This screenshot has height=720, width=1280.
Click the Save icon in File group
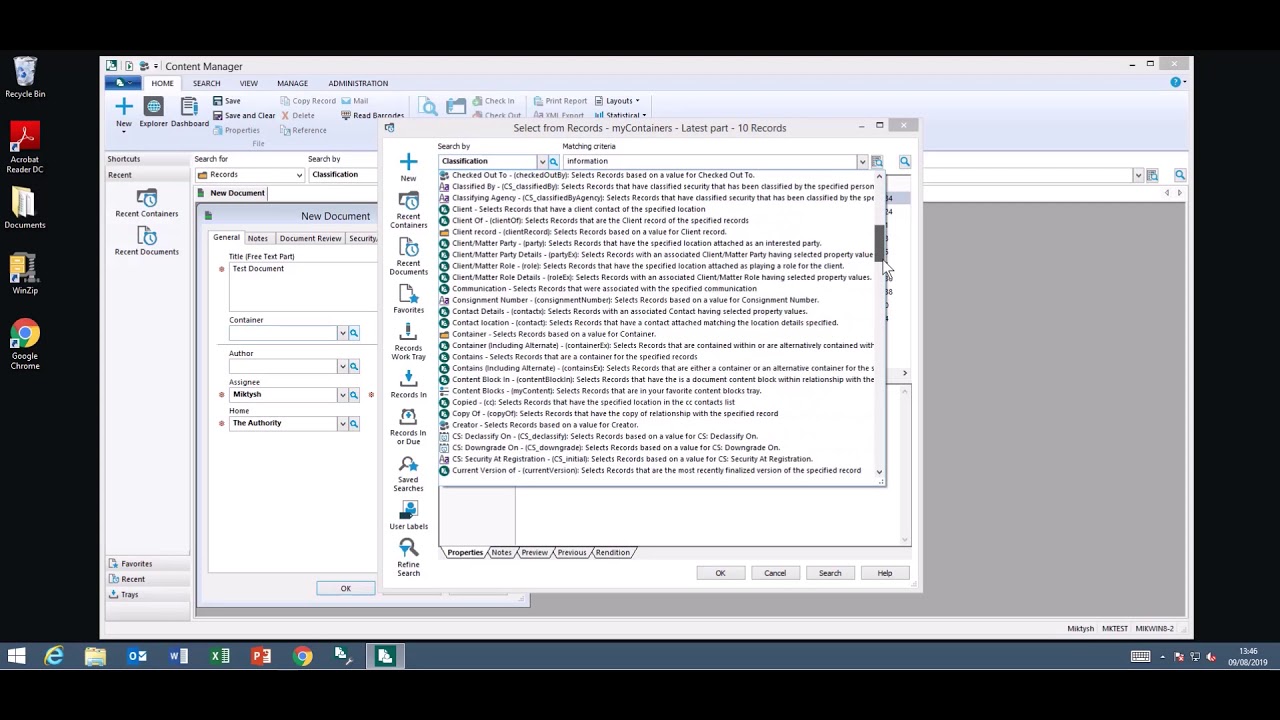[226, 101]
